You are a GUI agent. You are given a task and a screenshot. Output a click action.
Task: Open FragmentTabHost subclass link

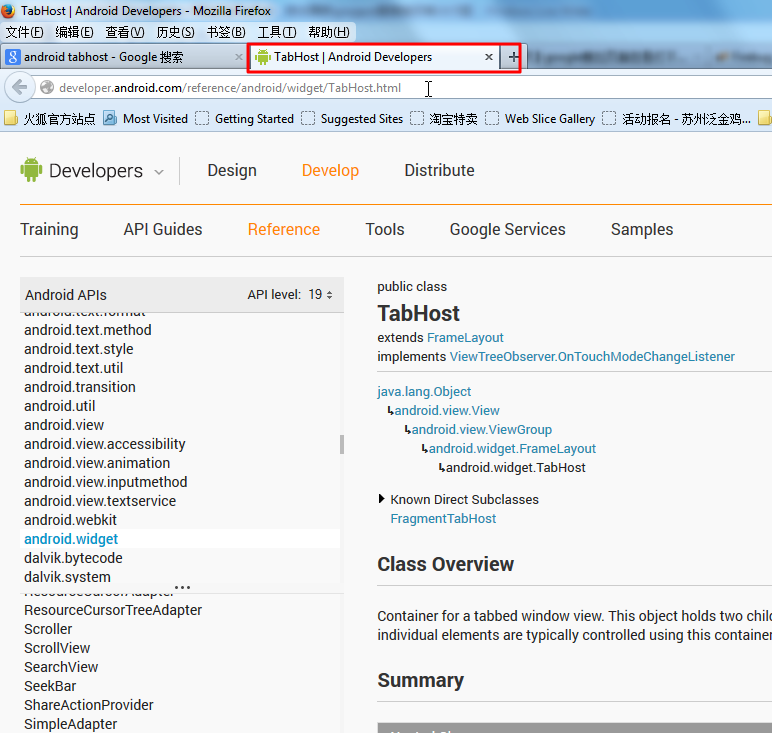(443, 518)
